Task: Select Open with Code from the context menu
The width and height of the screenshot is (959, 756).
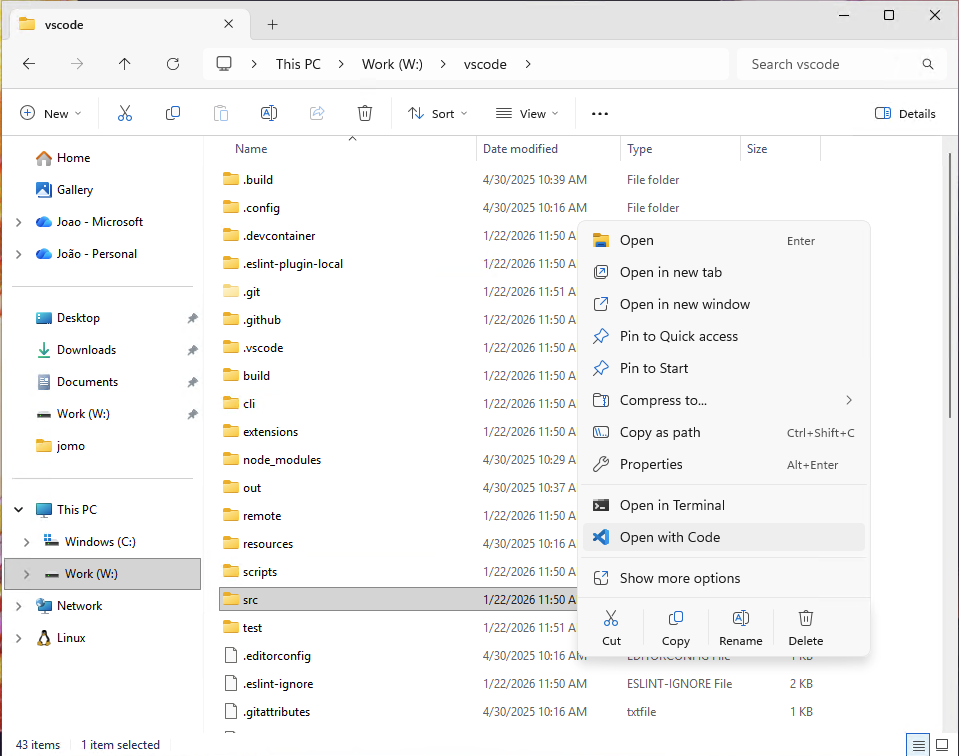Action: (x=667, y=537)
